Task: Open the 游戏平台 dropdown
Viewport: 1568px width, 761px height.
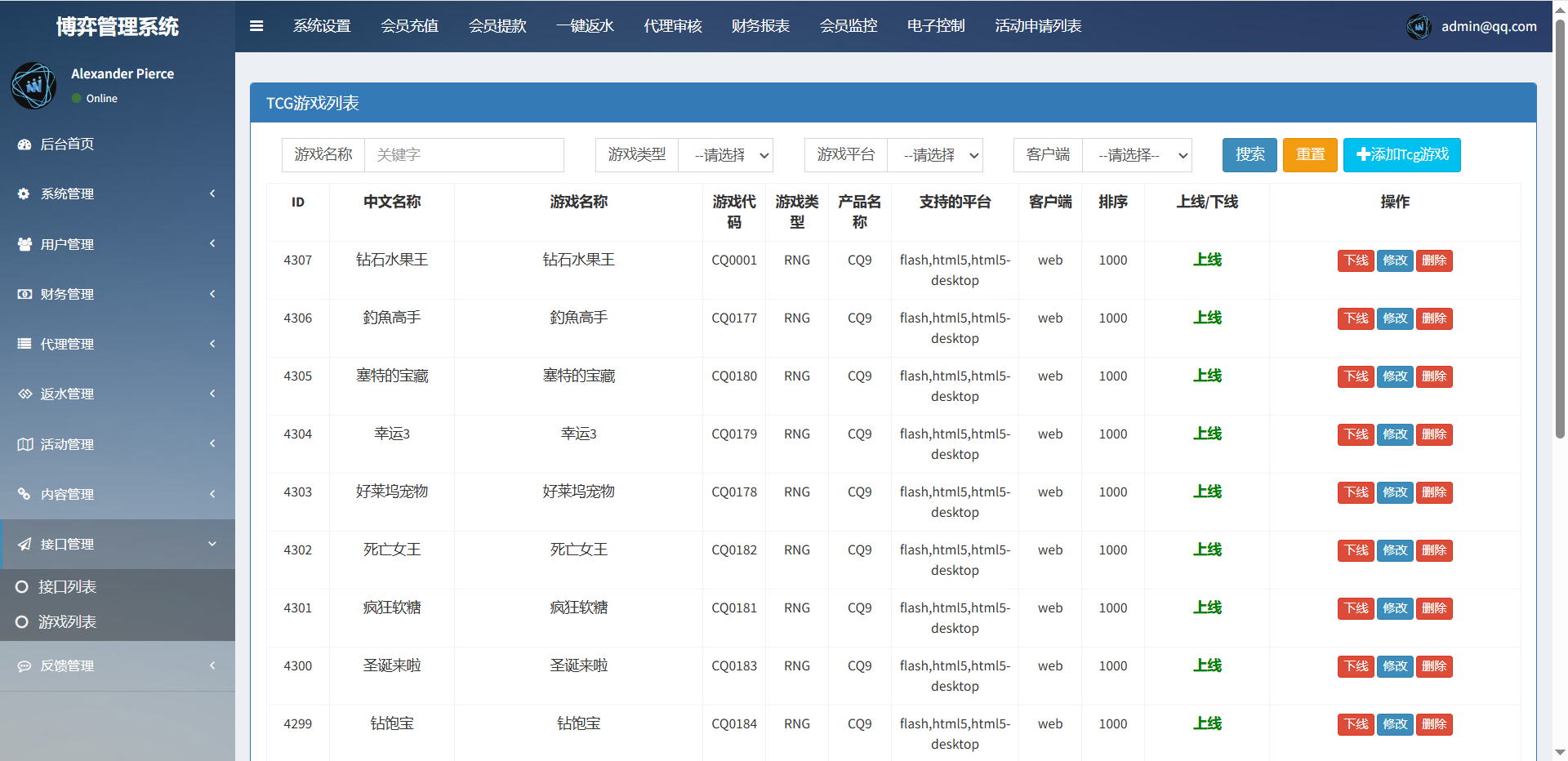Action: (x=934, y=155)
